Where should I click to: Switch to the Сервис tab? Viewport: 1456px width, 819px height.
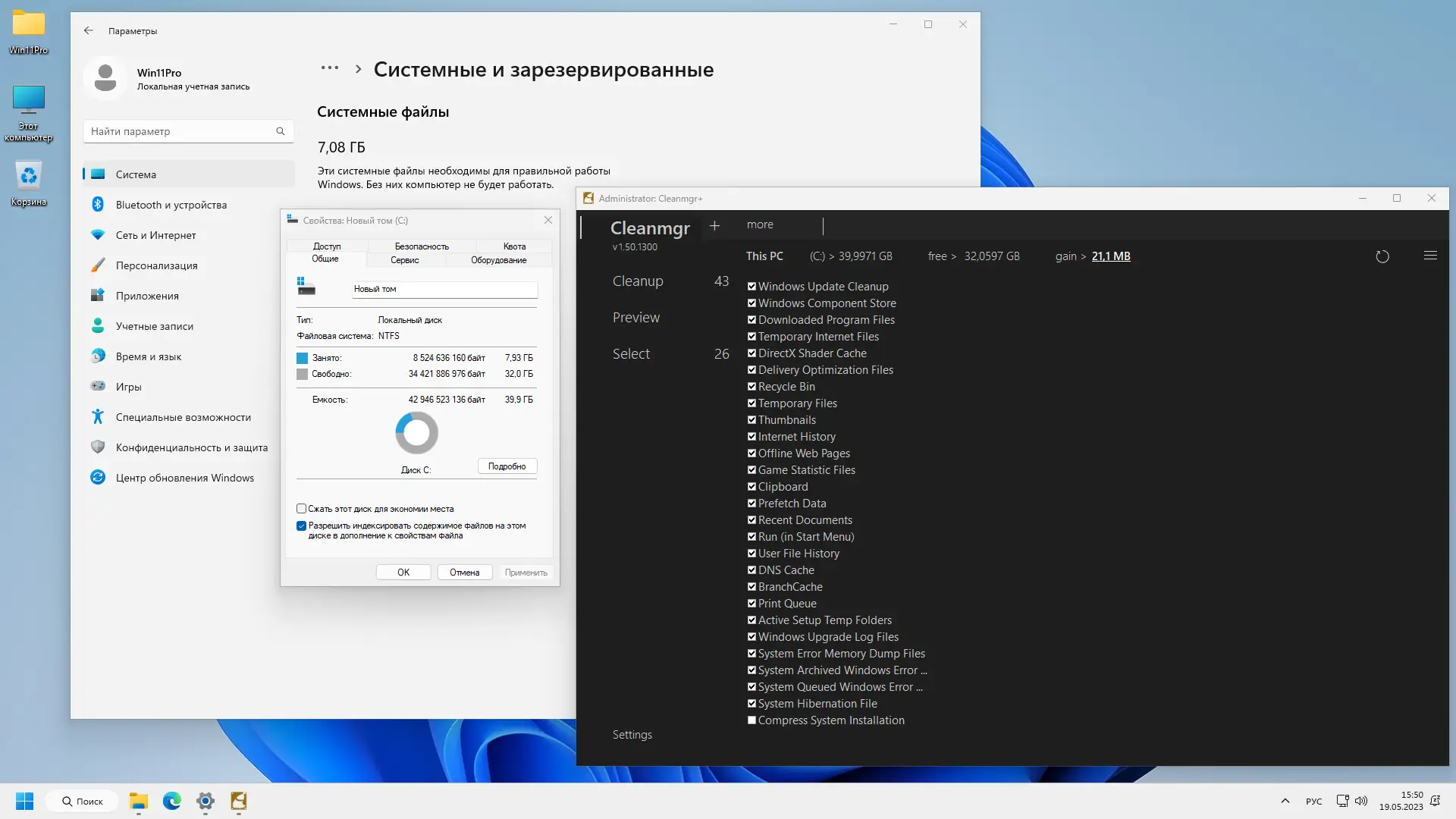405,259
